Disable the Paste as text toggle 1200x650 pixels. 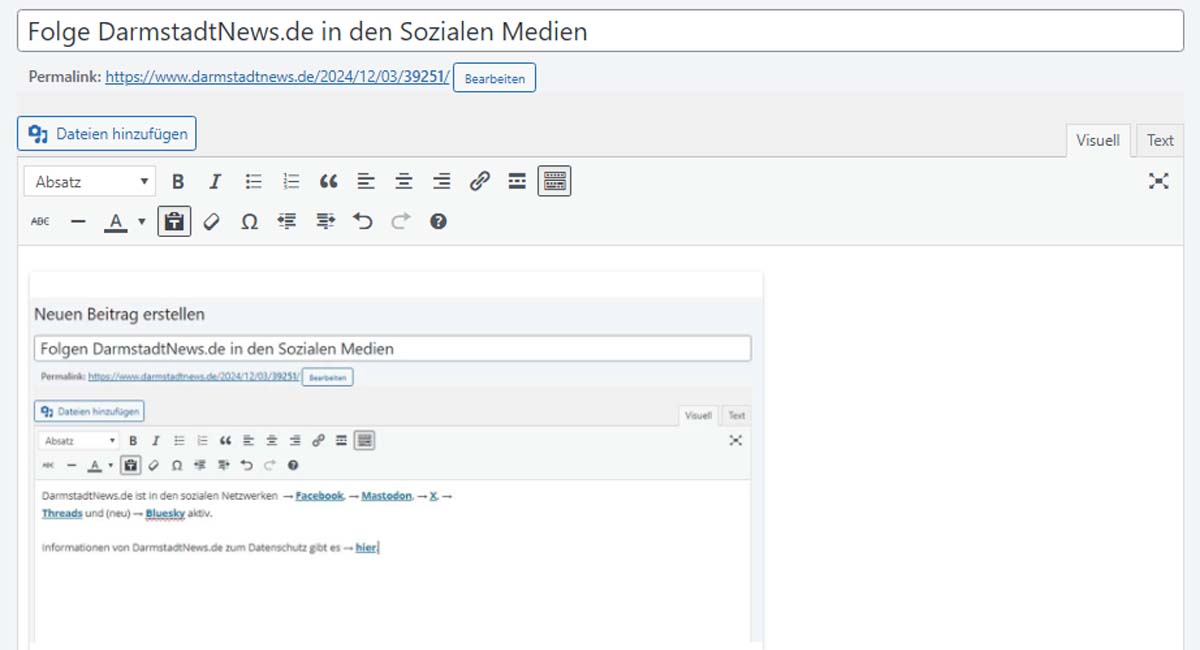point(174,222)
